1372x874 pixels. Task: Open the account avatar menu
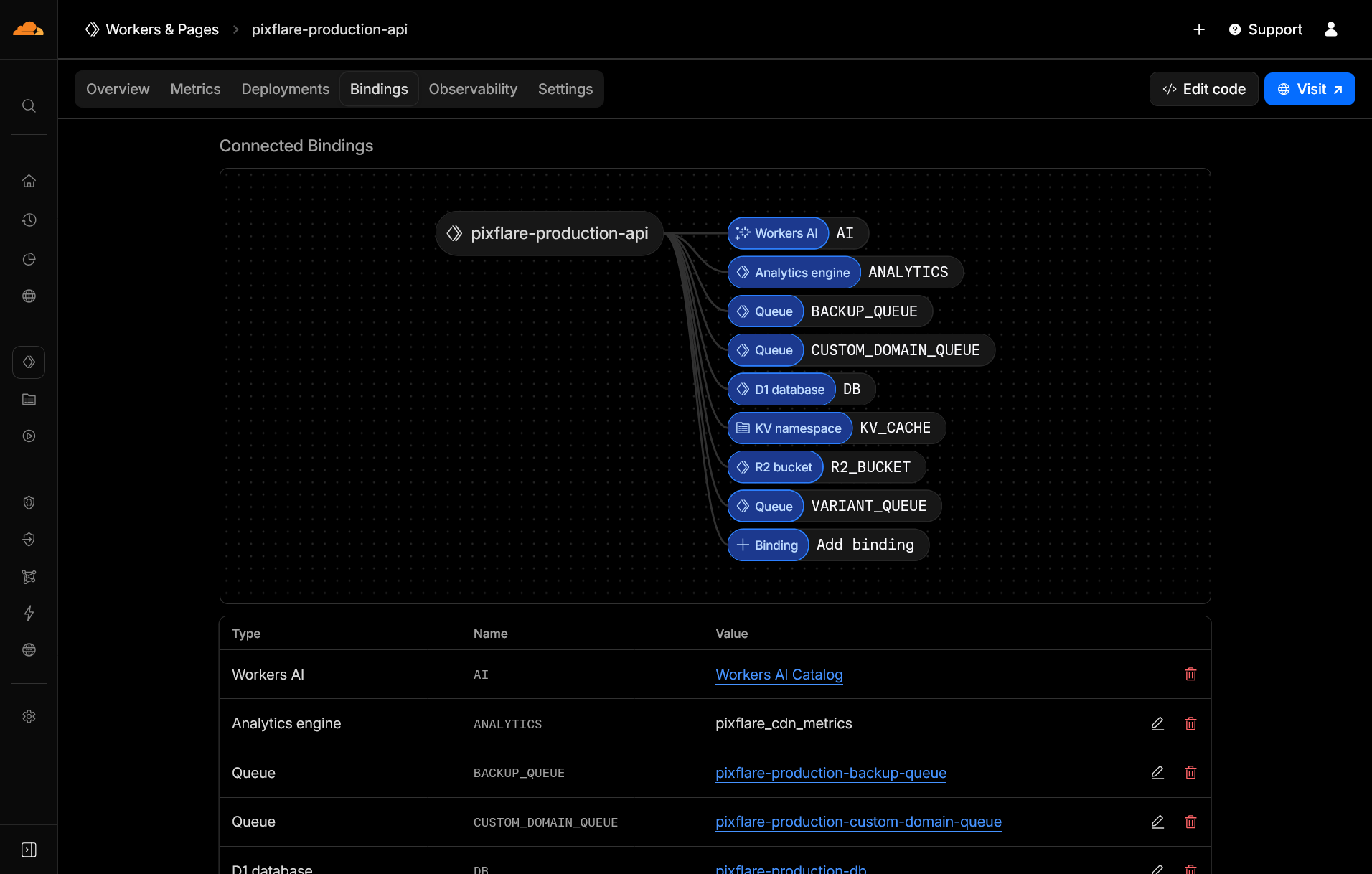1330,29
